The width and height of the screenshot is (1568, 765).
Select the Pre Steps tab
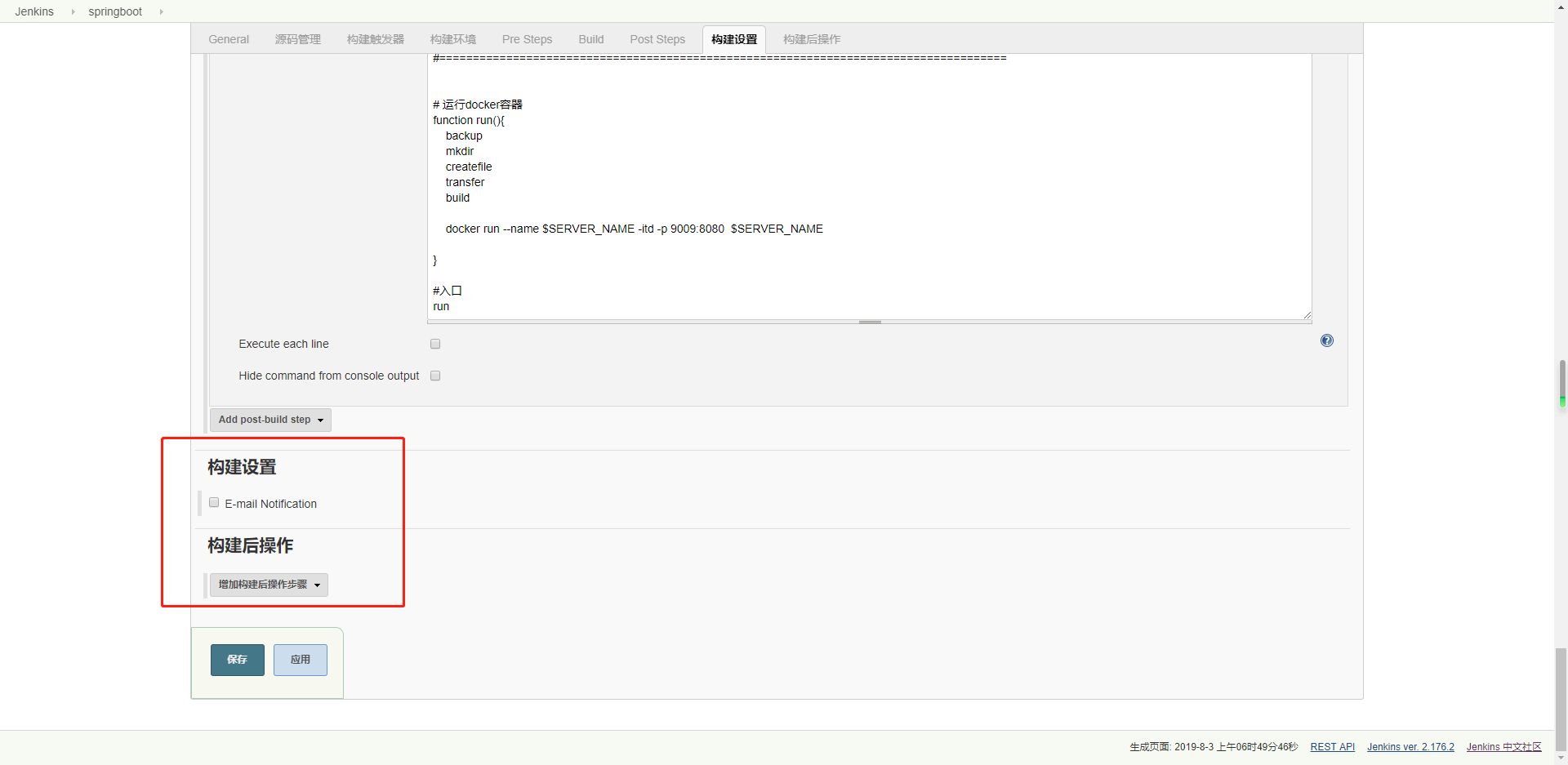click(x=527, y=39)
